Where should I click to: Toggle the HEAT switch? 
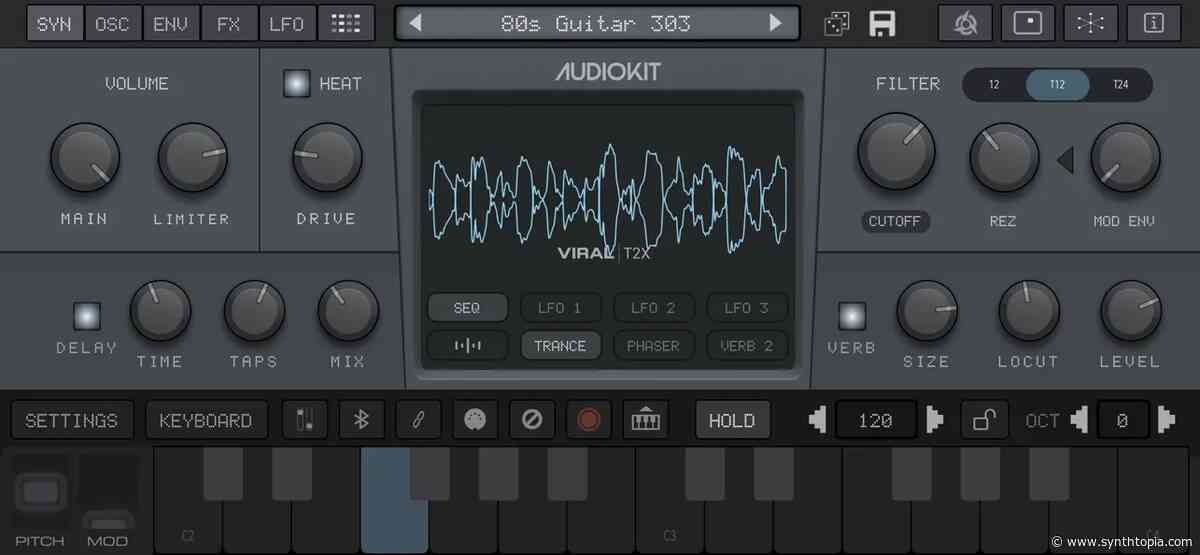296,84
